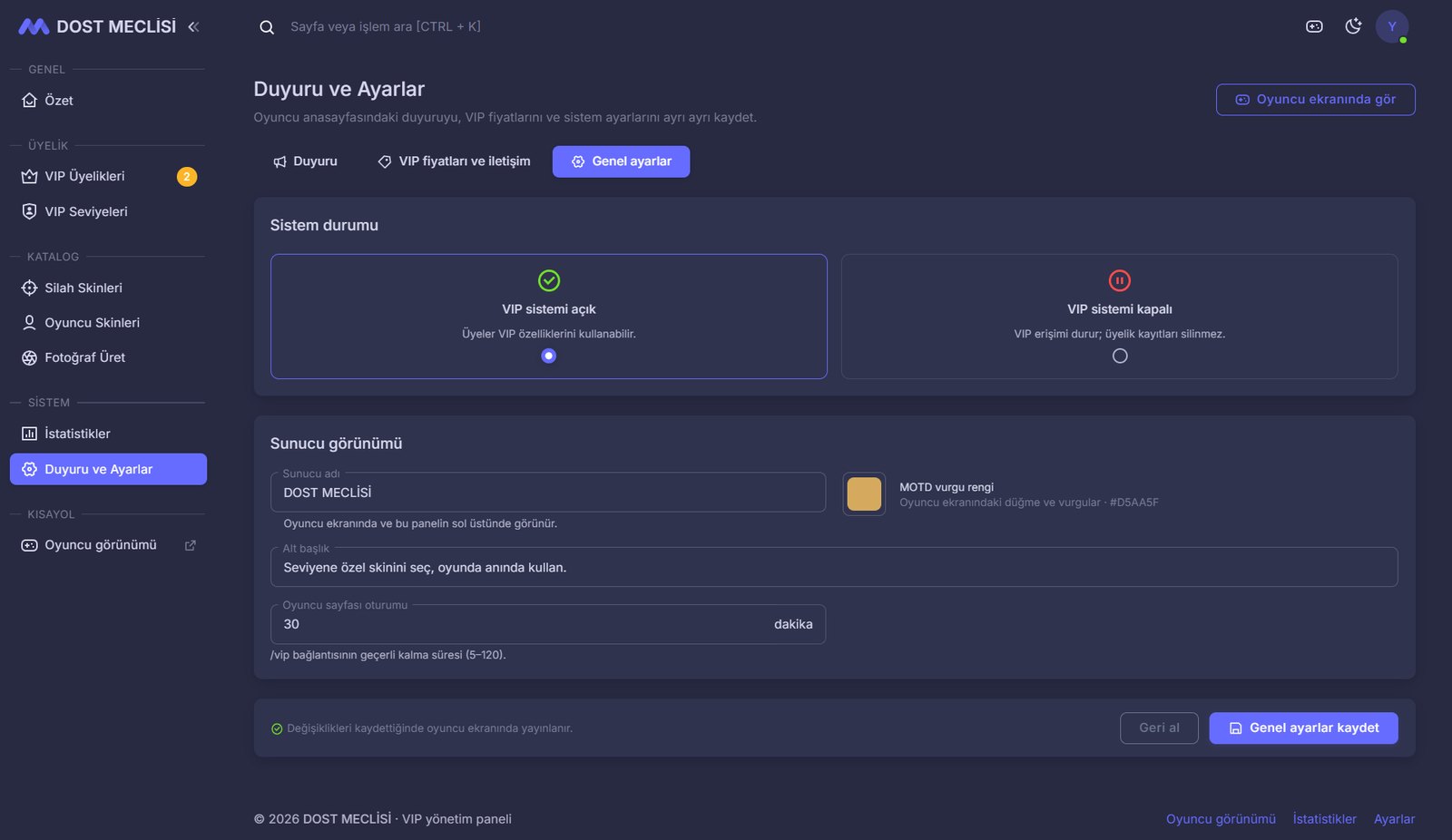Image resolution: width=1452 pixels, height=840 pixels.
Task: Collapse the sidebar with double chevron icon
Action: click(193, 27)
